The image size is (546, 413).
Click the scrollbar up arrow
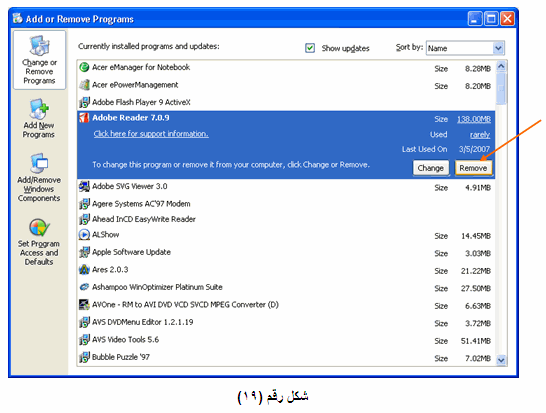[501, 66]
